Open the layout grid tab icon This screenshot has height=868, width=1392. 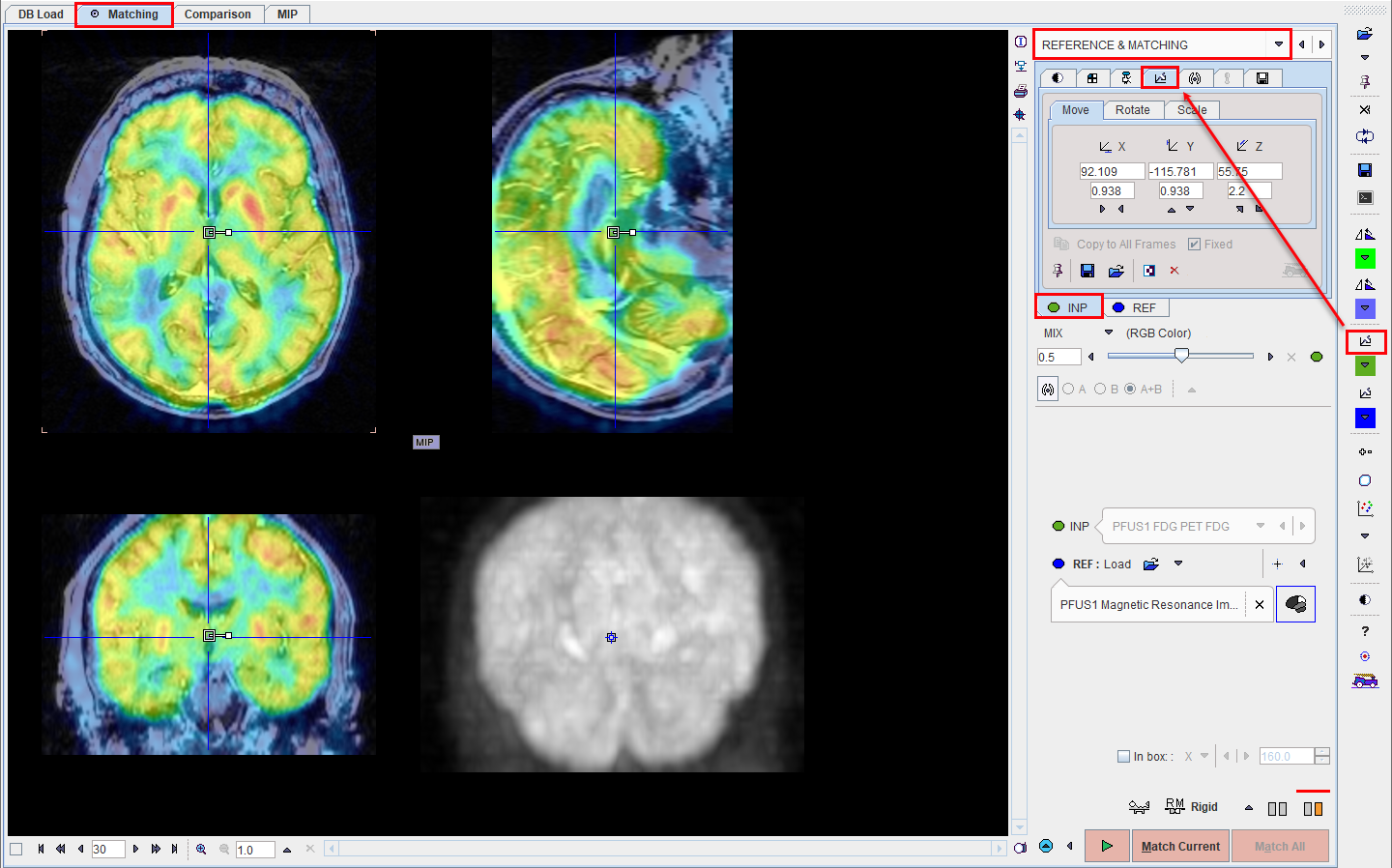coord(1092,78)
